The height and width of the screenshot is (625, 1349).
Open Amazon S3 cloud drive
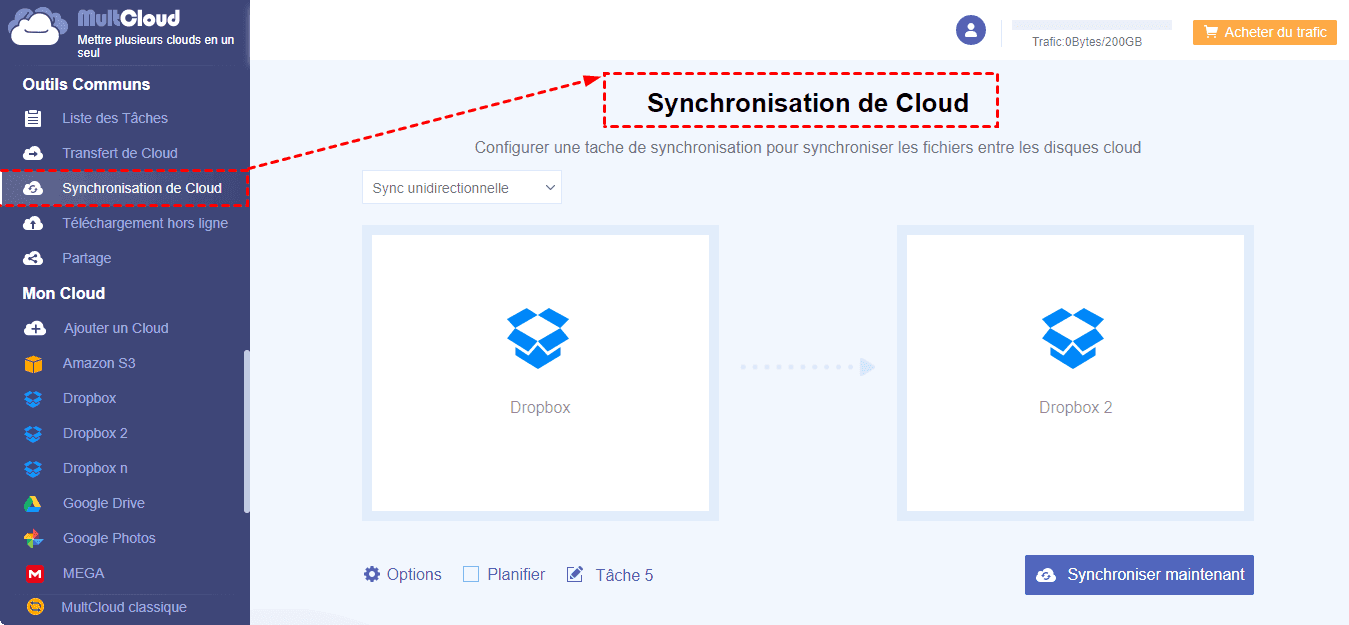click(99, 363)
